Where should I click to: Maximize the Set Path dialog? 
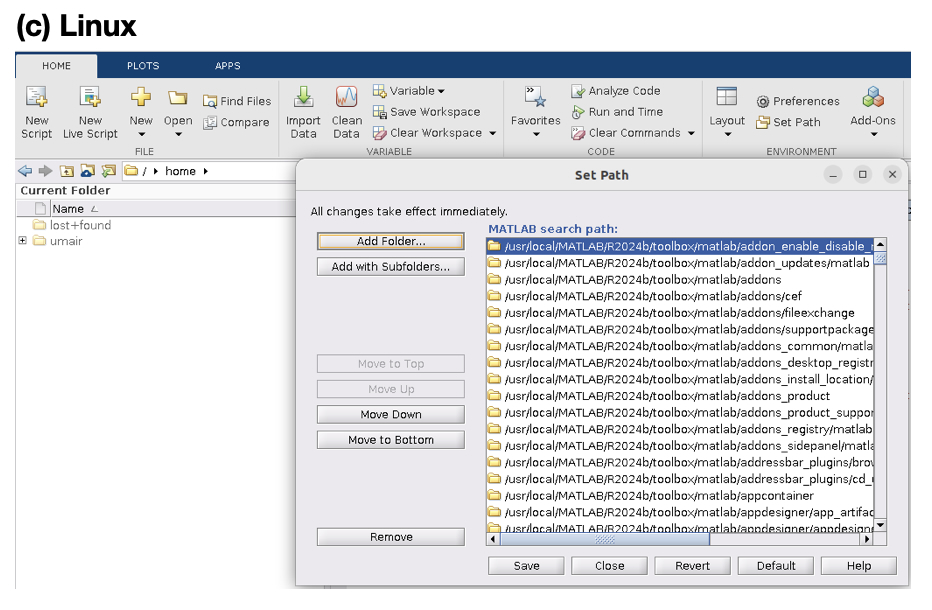(862, 175)
